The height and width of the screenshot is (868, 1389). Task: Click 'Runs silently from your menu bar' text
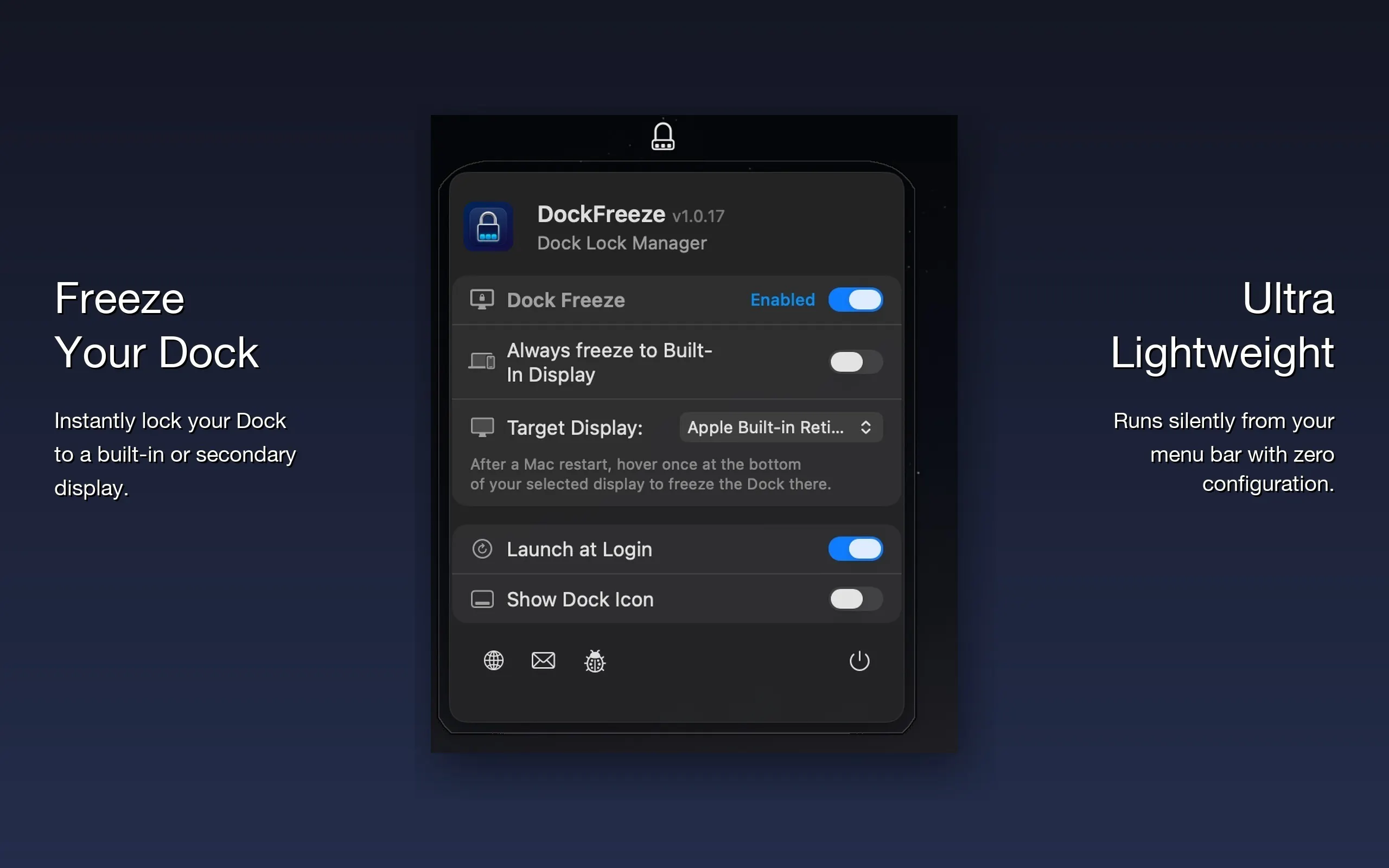(x=1224, y=452)
